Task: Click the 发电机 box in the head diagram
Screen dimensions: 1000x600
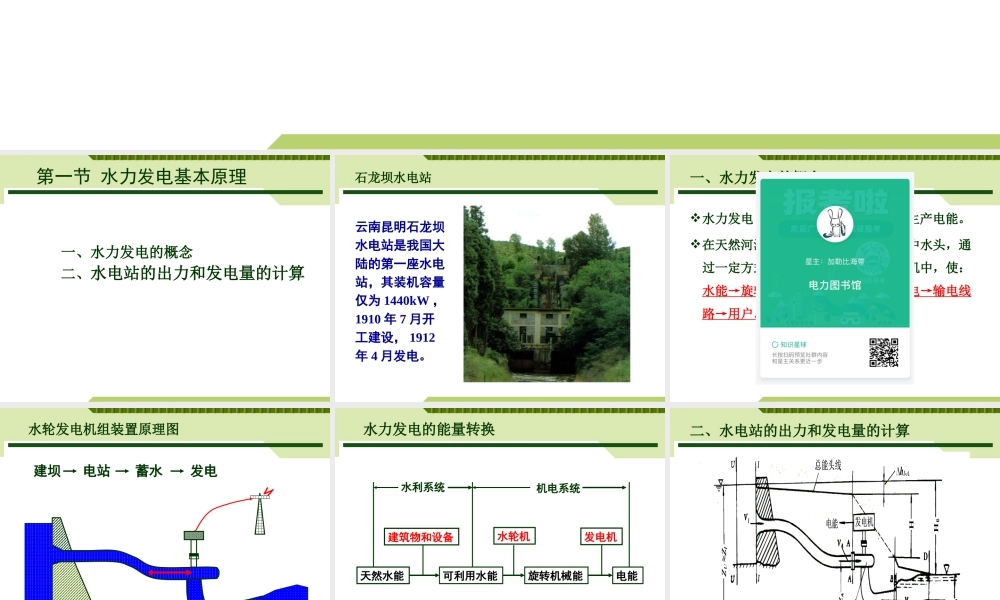Action: pos(864,521)
